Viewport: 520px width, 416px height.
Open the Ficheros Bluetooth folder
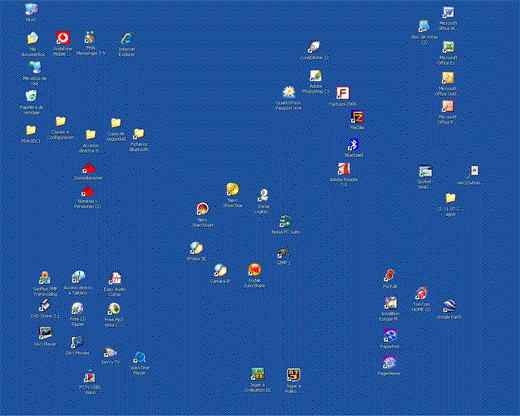point(139,134)
